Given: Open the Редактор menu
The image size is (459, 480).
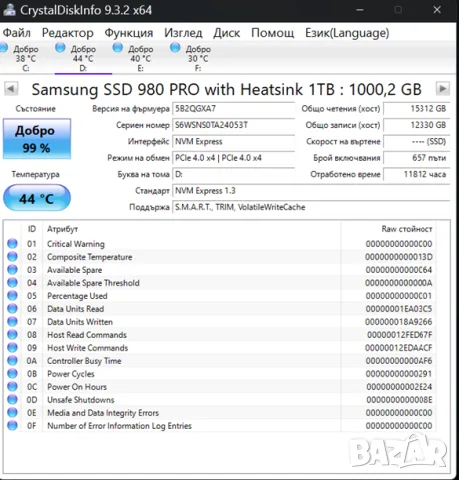Looking at the screenshot, I should pyautogui.click(x=68, y=33).
